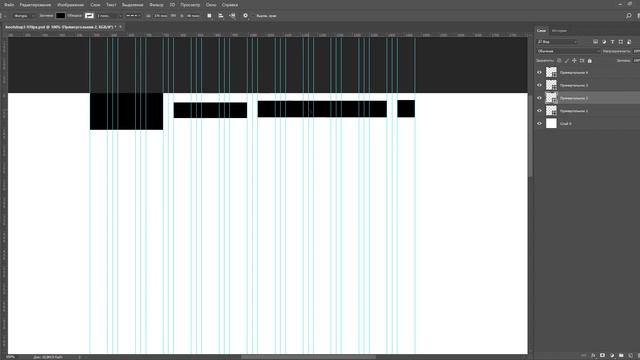This screenshot has width=640, height=360.
Task: Open the path alignment icon
Action: (x=221, y=16)
